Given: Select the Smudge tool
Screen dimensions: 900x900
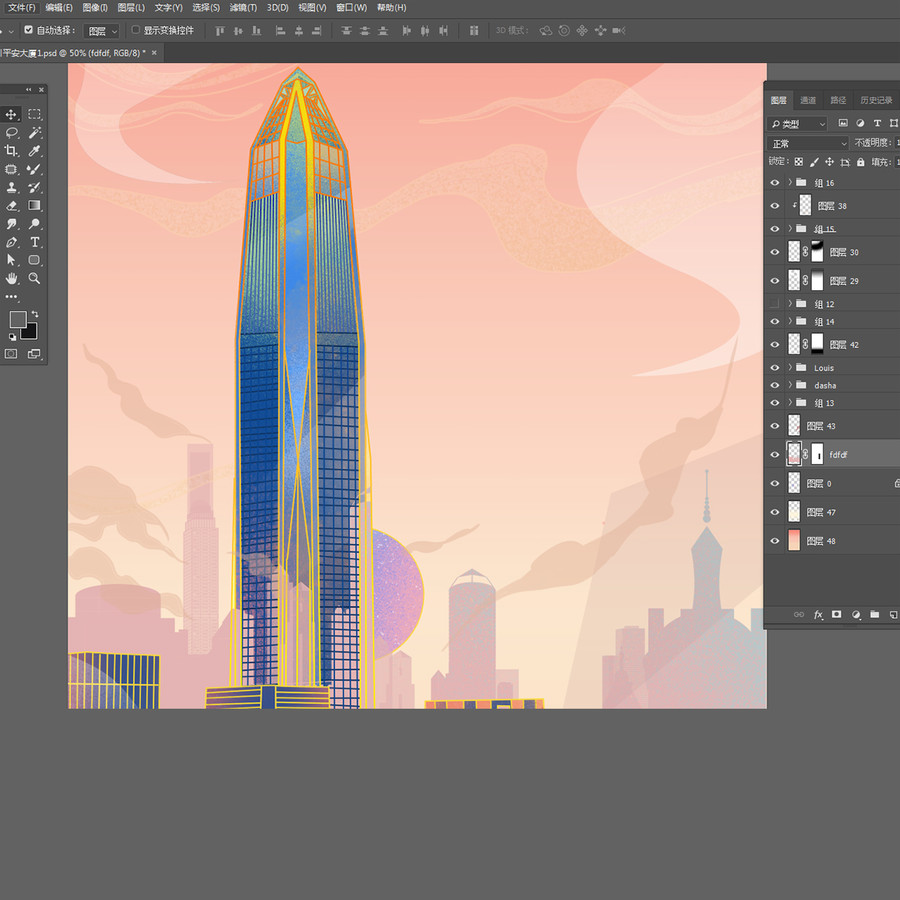Looking at the screenshot, I should pos(11,224).
